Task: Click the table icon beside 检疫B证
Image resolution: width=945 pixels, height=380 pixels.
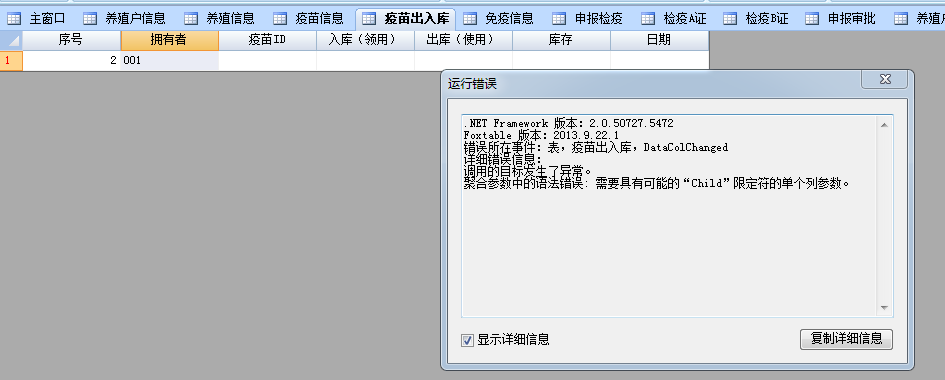Action: pos(730,19)
